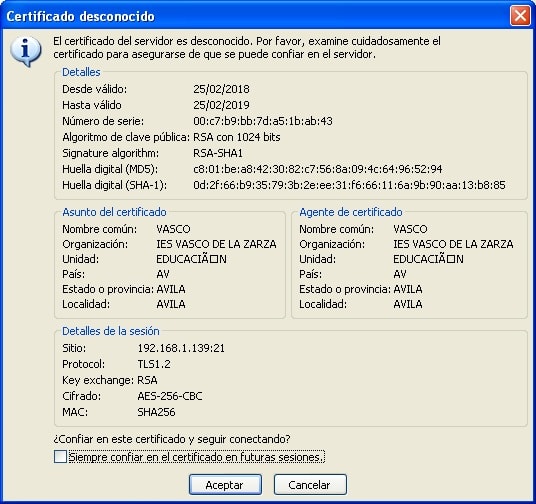This screenshot has width=536, height=504.
Task: Click the Cancelar button
Action: (310, 484)
